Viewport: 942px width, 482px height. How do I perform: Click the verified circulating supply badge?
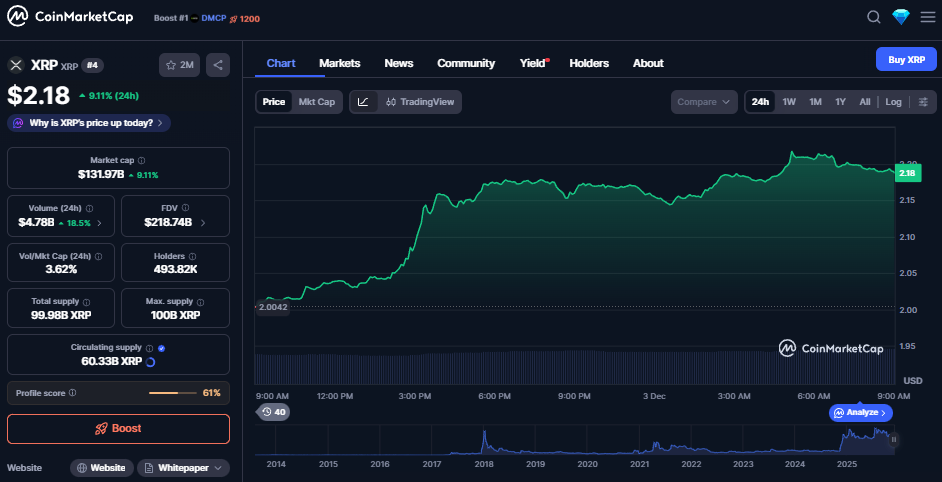[x=162, y=347]
